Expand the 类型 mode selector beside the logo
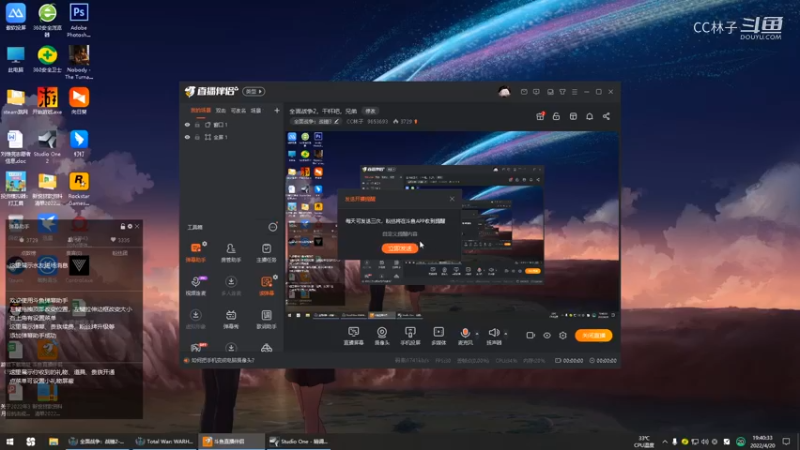Viewport: 800px width, 450px height. (254, 91)
